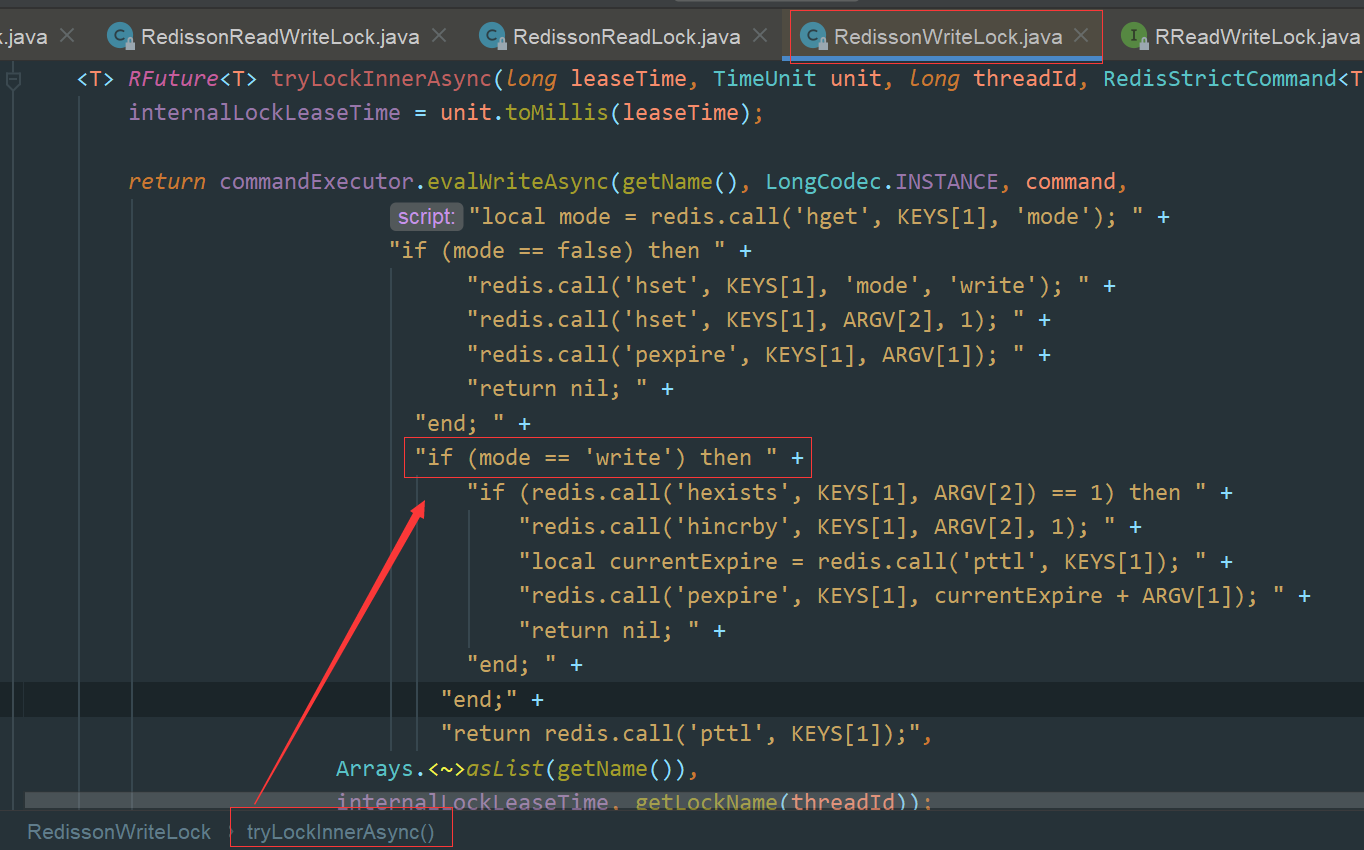Expand the folded <~> generic in Arrays.asList
The width and height of the screenshot is (1364, 850).
click(444, 769)
